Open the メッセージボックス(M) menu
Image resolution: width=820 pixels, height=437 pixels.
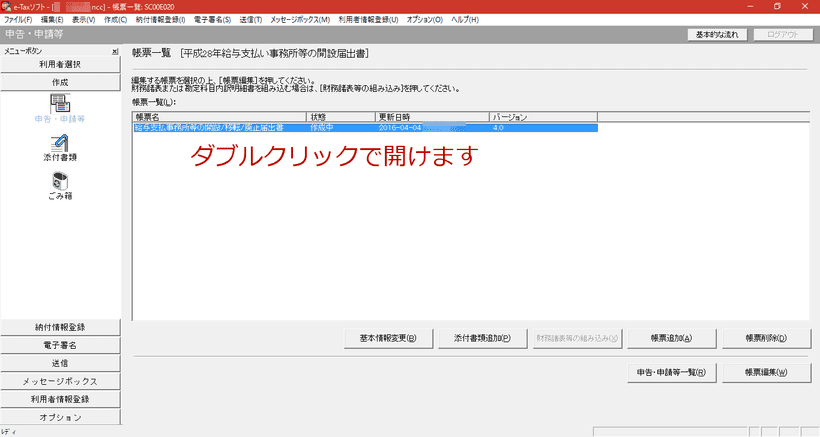300,20
